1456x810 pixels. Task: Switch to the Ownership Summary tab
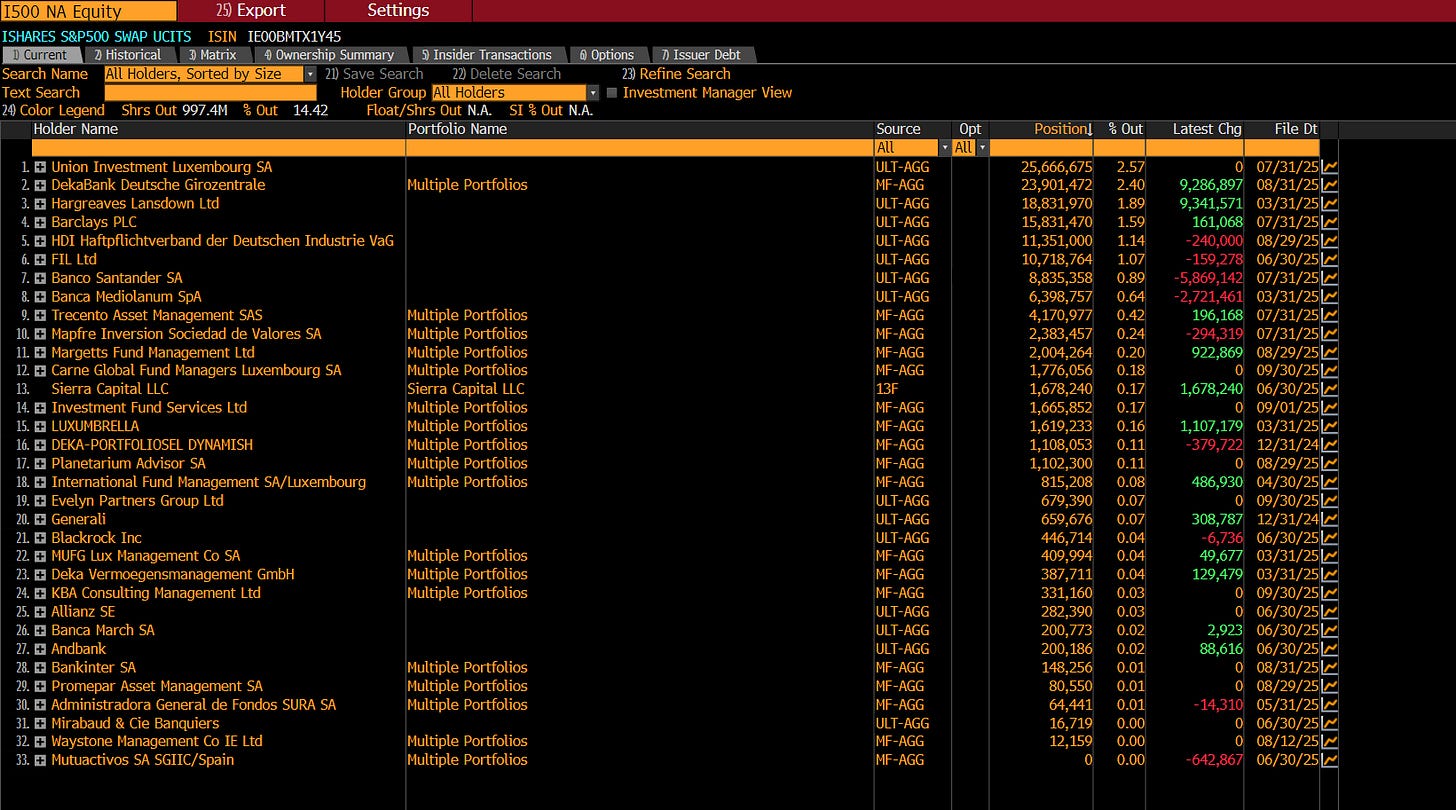[x=329, y=55]
